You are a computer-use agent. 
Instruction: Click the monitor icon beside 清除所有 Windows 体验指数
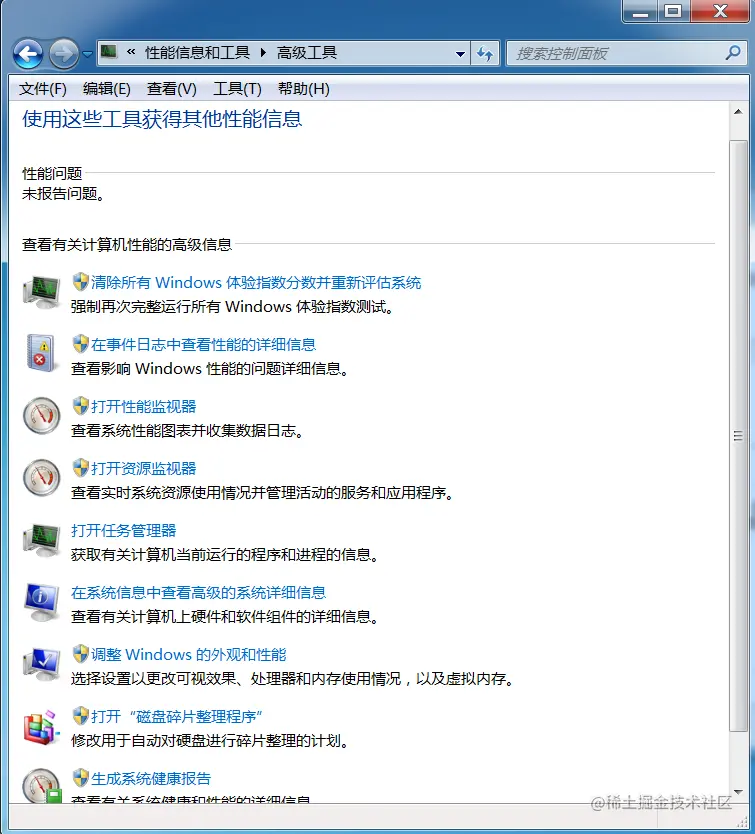point(42,291)
